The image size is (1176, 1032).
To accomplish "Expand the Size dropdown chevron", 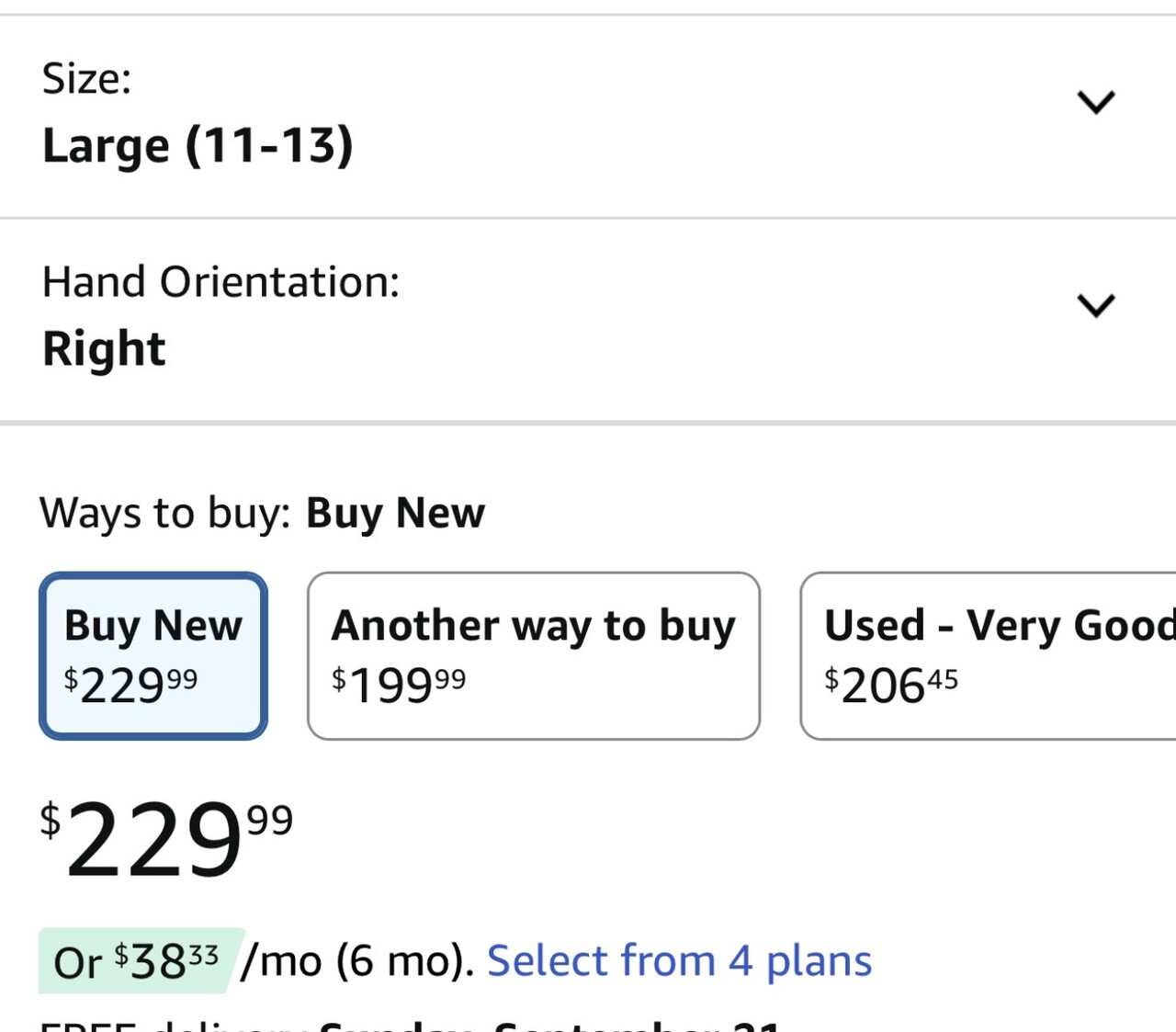I will 1095,101.
